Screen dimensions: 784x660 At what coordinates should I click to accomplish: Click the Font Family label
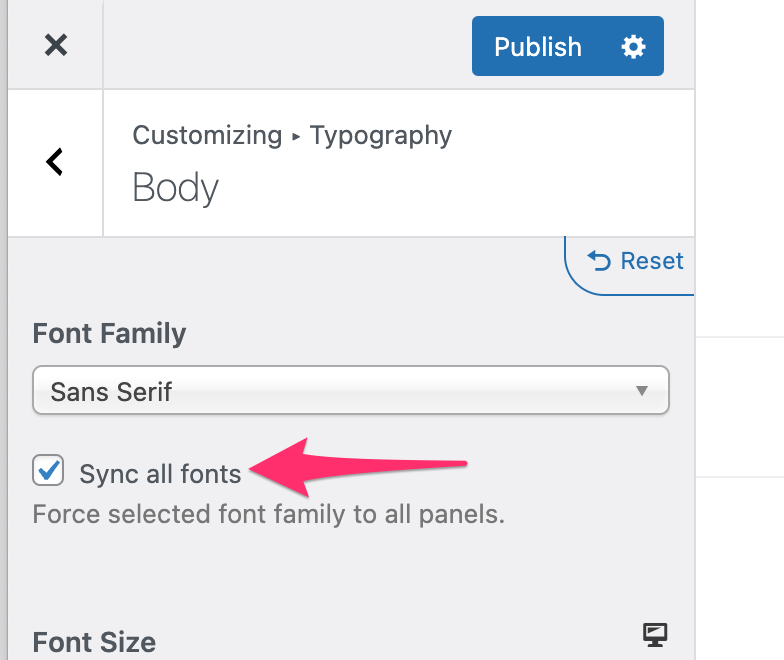(x=109, y=334)
